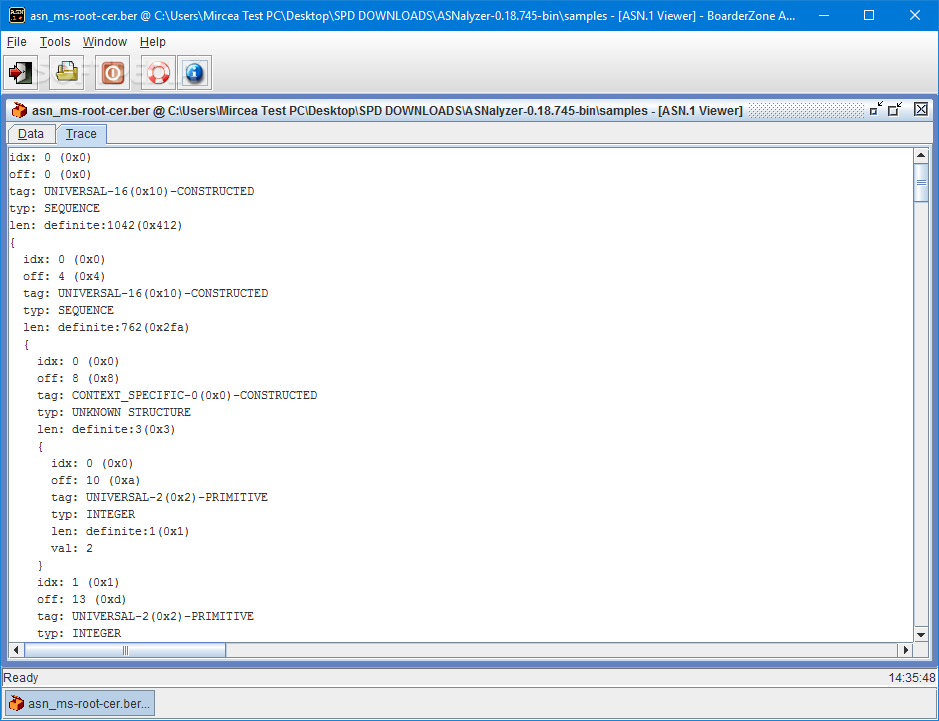
Task: Click the open file folder toolbar icon
Action: pyautogui.click(x=66, y=73)
